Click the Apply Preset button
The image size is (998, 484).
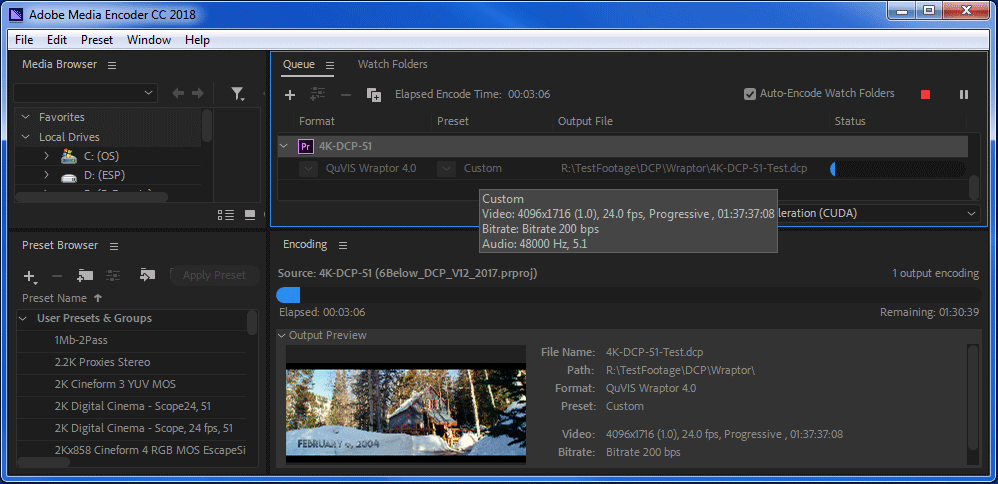click(x=214, y=275)
